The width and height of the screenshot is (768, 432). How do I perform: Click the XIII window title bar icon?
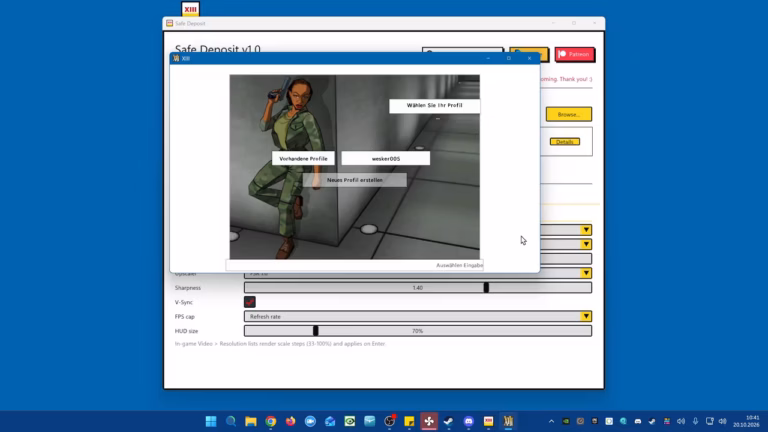[176, 58]
